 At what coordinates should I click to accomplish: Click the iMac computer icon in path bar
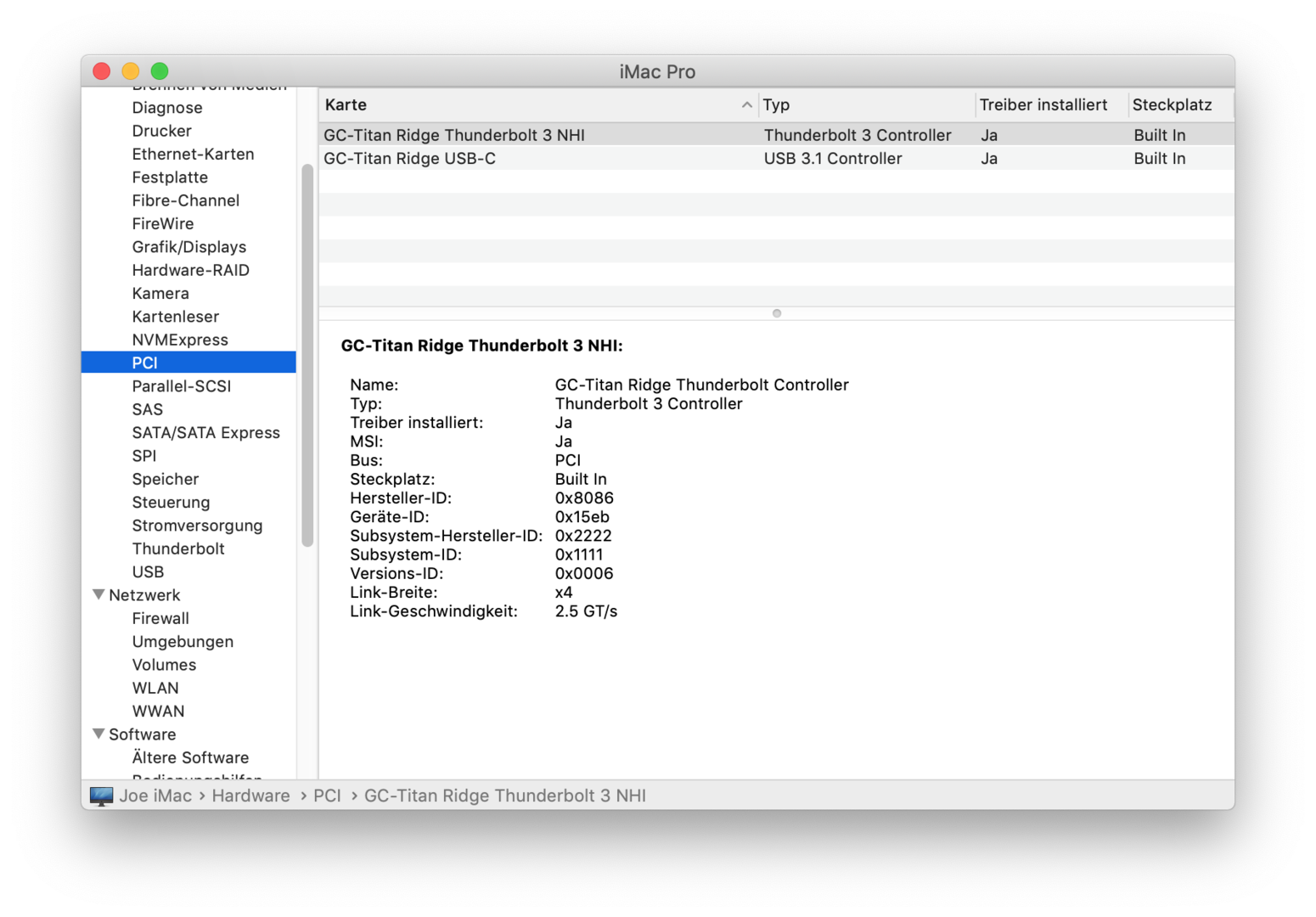pyautogui.click(x=101, y=796)
